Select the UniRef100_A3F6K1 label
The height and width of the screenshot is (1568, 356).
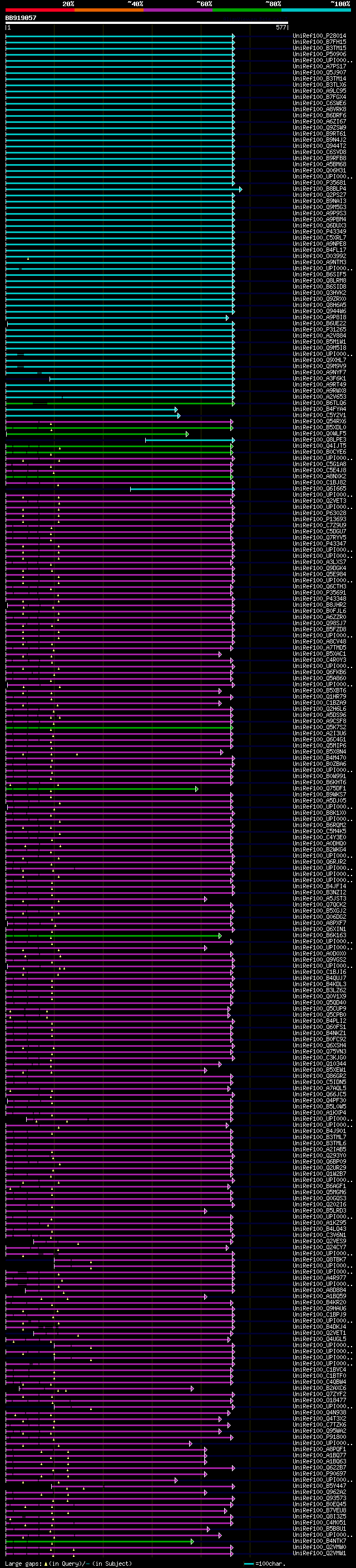(319, 379)
